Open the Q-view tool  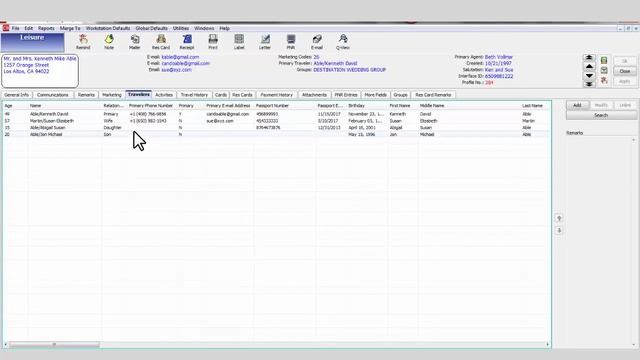343,42
